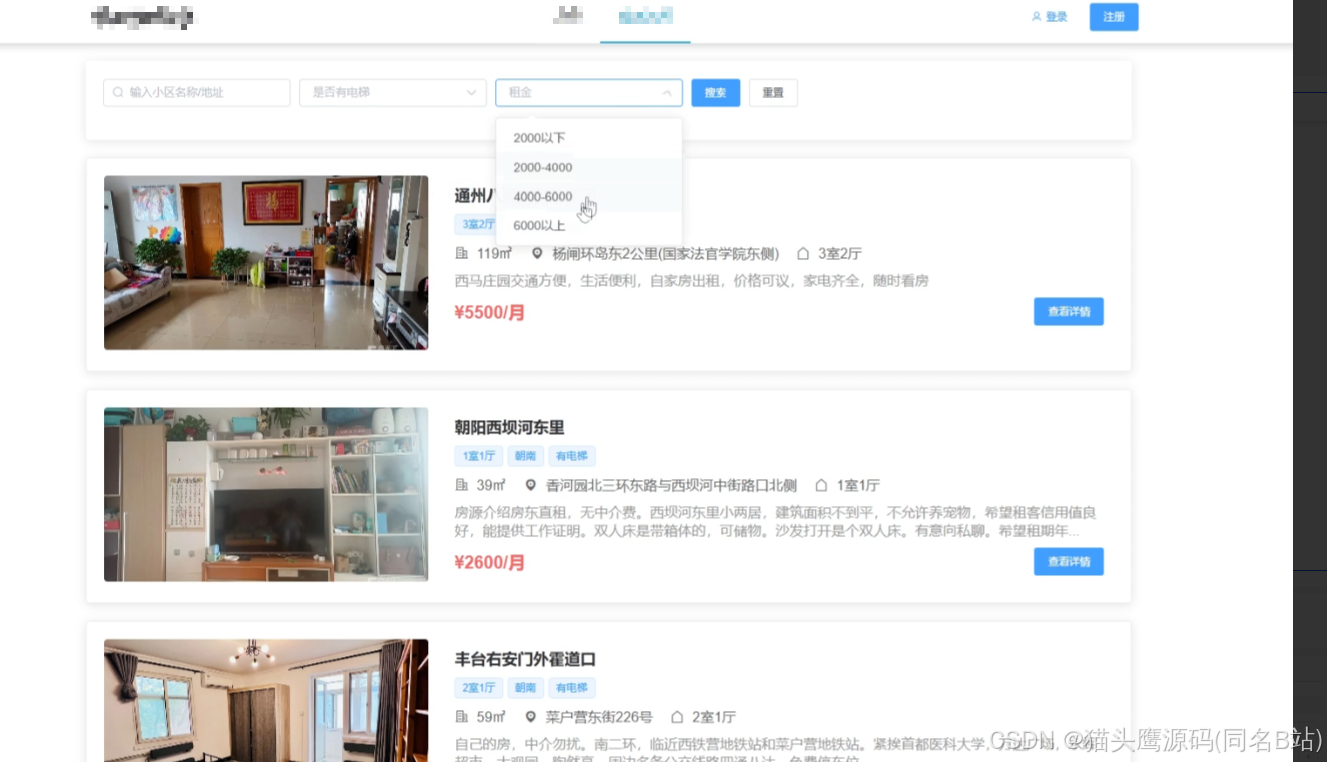Select the 6000以上 rent option
This screenshot has height=762, width=1327.
[x=589, y=225]
